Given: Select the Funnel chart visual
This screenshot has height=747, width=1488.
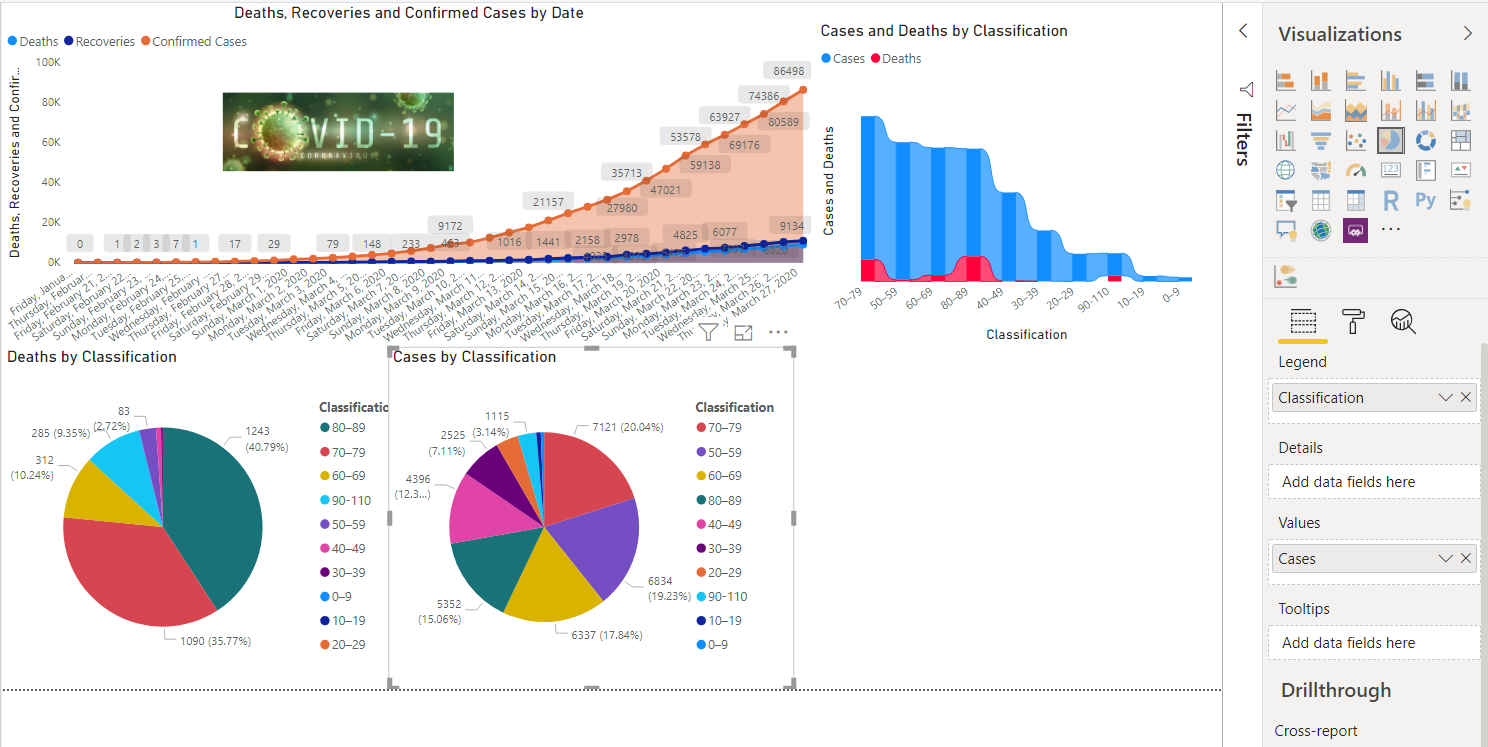Looking at the screenshot, I should pos(1321,141).
